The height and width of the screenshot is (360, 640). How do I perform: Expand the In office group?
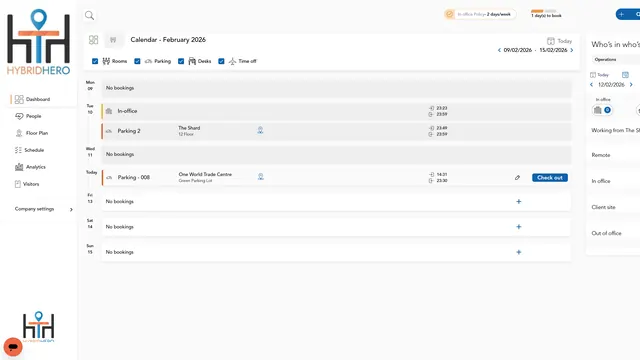click(x=601, y=181)
